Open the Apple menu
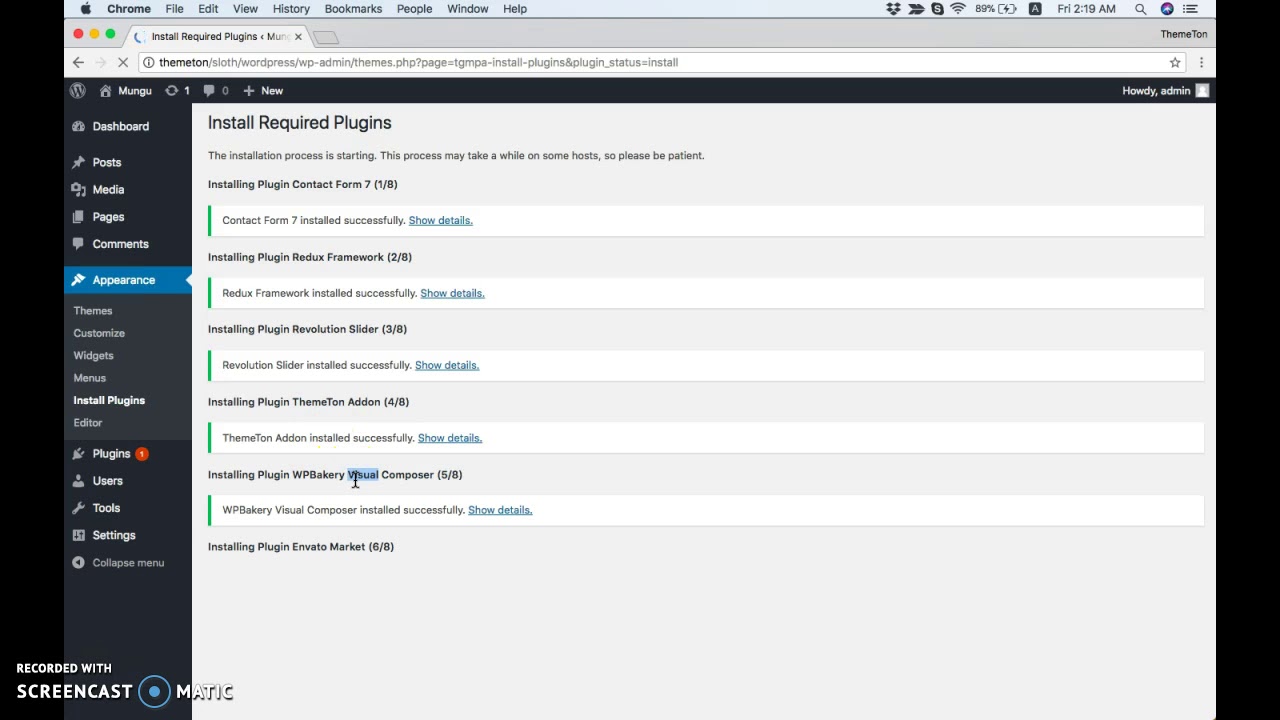Screen dimensions: 1280x720 tap(85, 9)
